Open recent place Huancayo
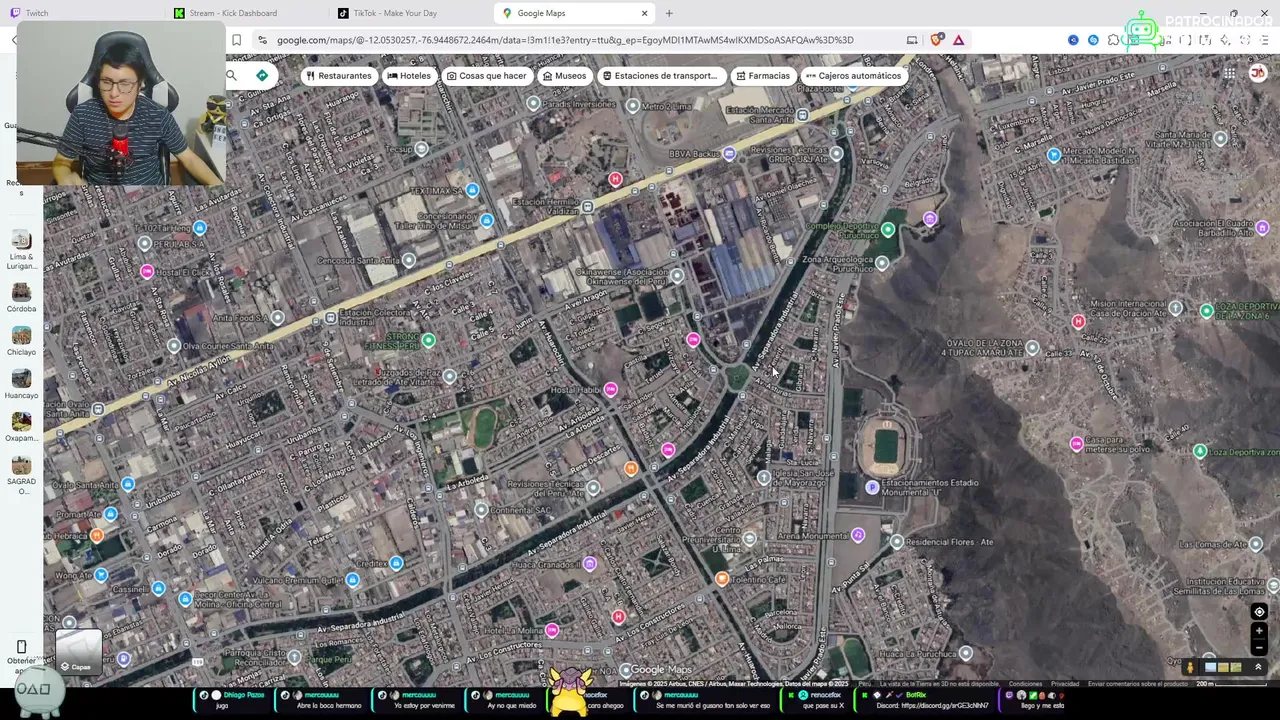Viewport: 1280px width, 720px height. pyautogui.click(x=21, y=384)
